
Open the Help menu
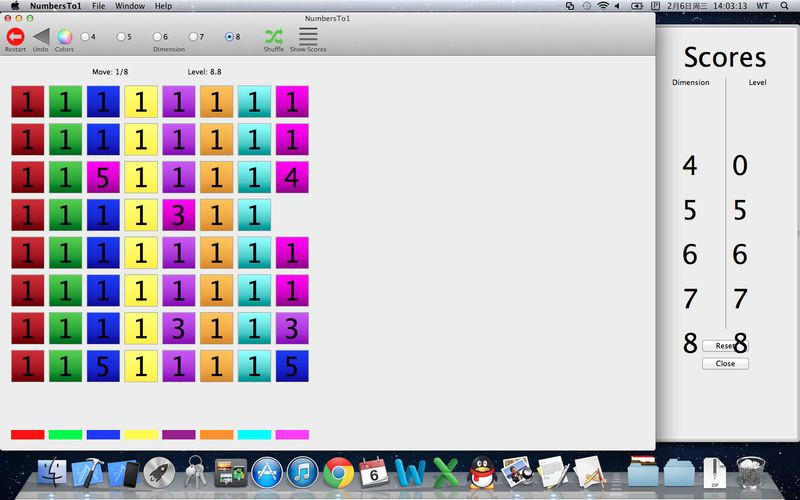click(x=163, y=6)
